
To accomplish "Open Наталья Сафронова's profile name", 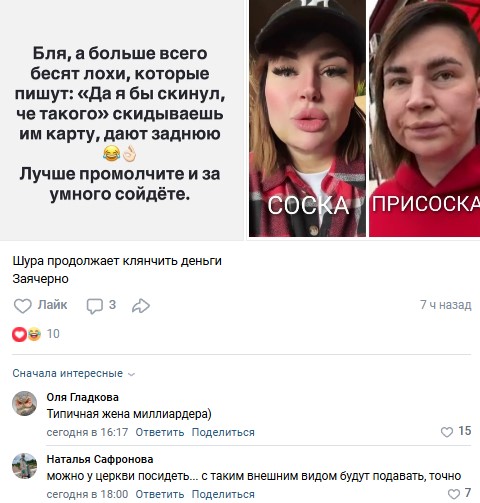I will (100, 459).
